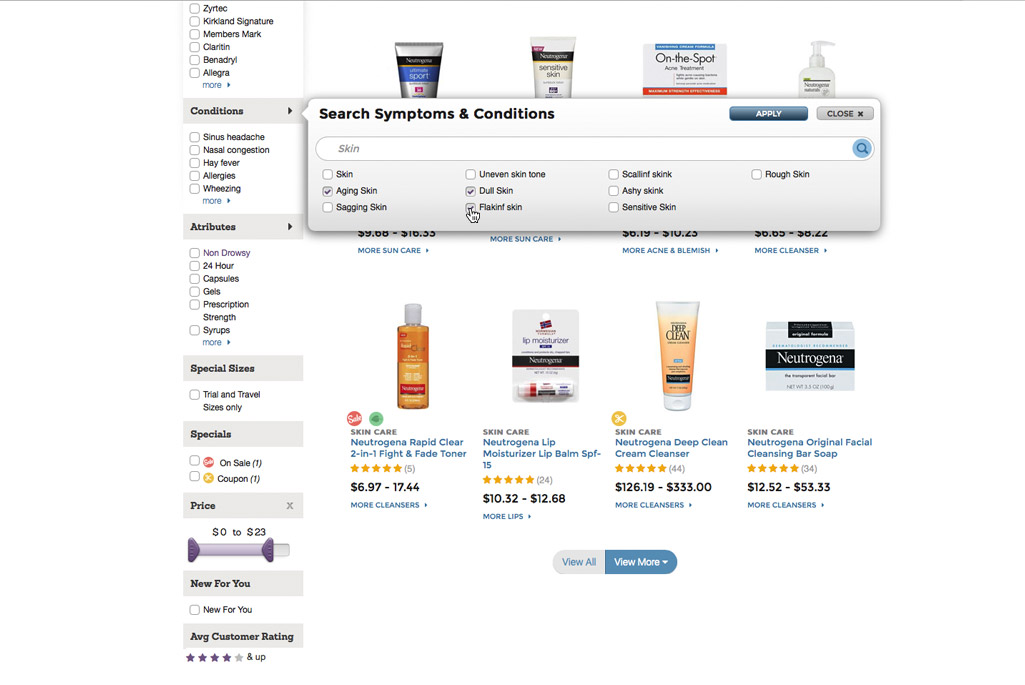
Task: Open More Acne & Blemish link
Action: tap(670, 250)
